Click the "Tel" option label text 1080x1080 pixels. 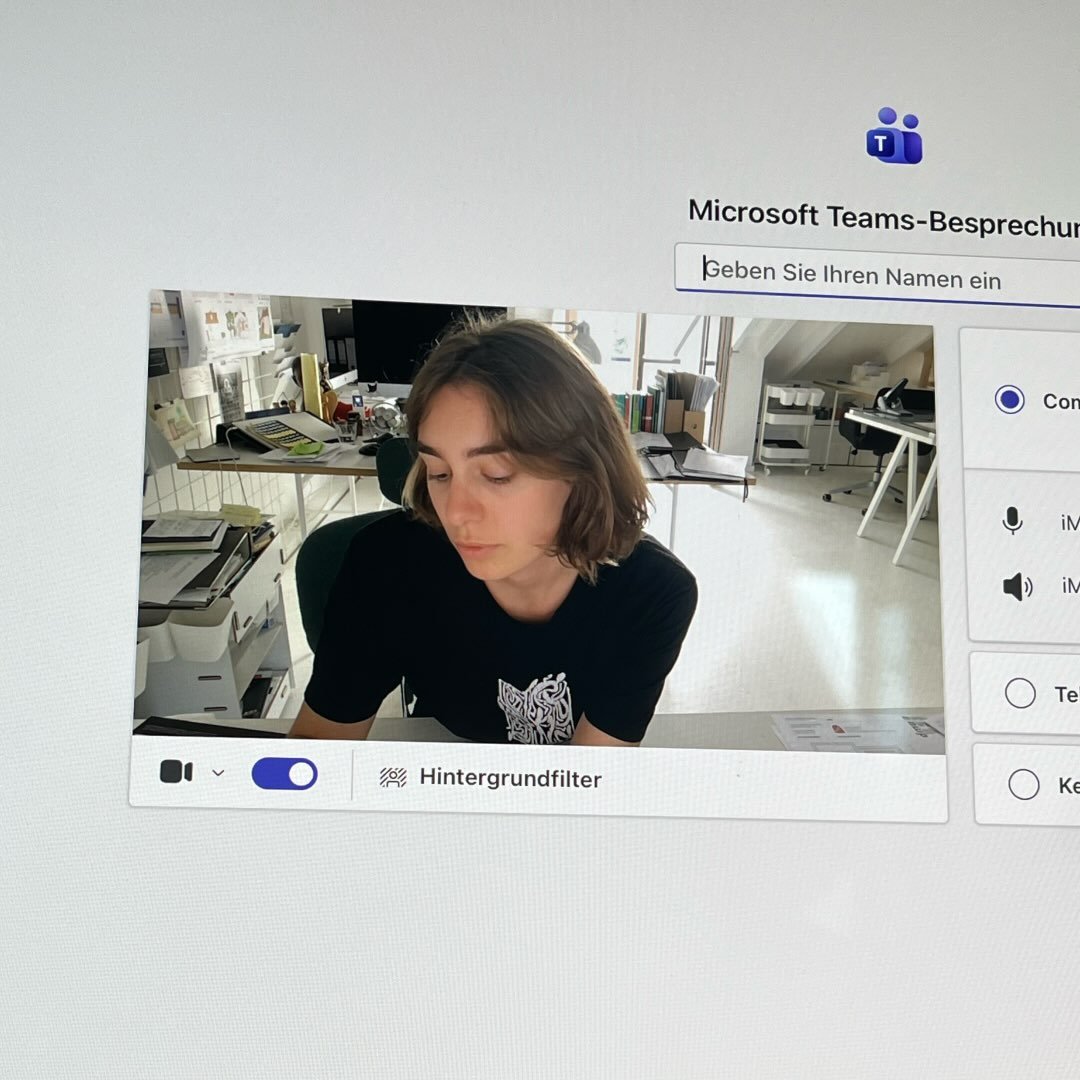(1067, 694)
